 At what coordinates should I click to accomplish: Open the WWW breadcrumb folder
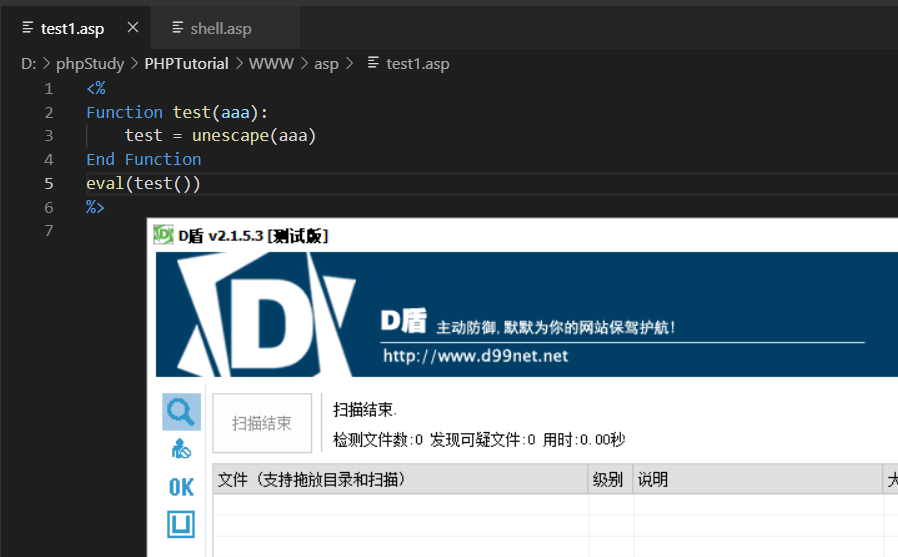click(x=271, y=64)
